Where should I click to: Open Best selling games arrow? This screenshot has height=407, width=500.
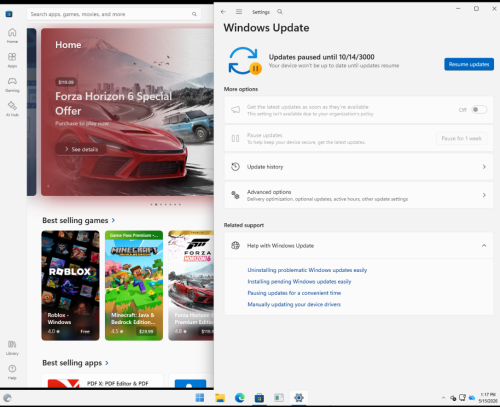coord(113,220)
